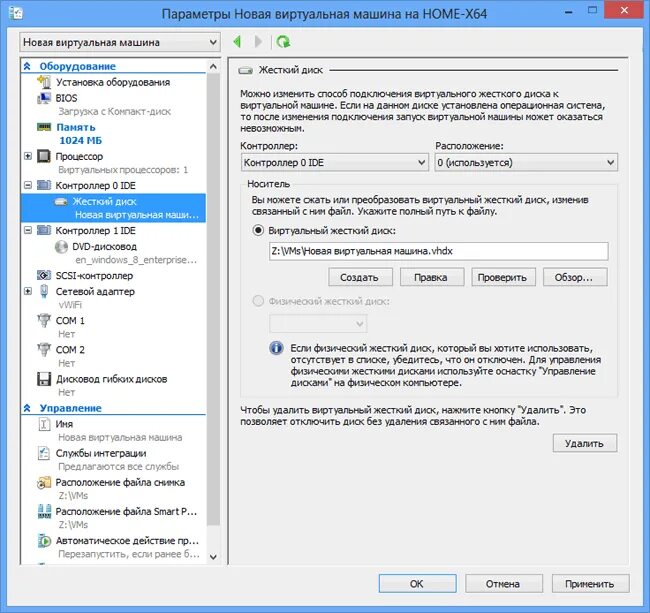Click the memory chip icon beside Память
This screenshot has width=650, height=613.
point(44,127)
